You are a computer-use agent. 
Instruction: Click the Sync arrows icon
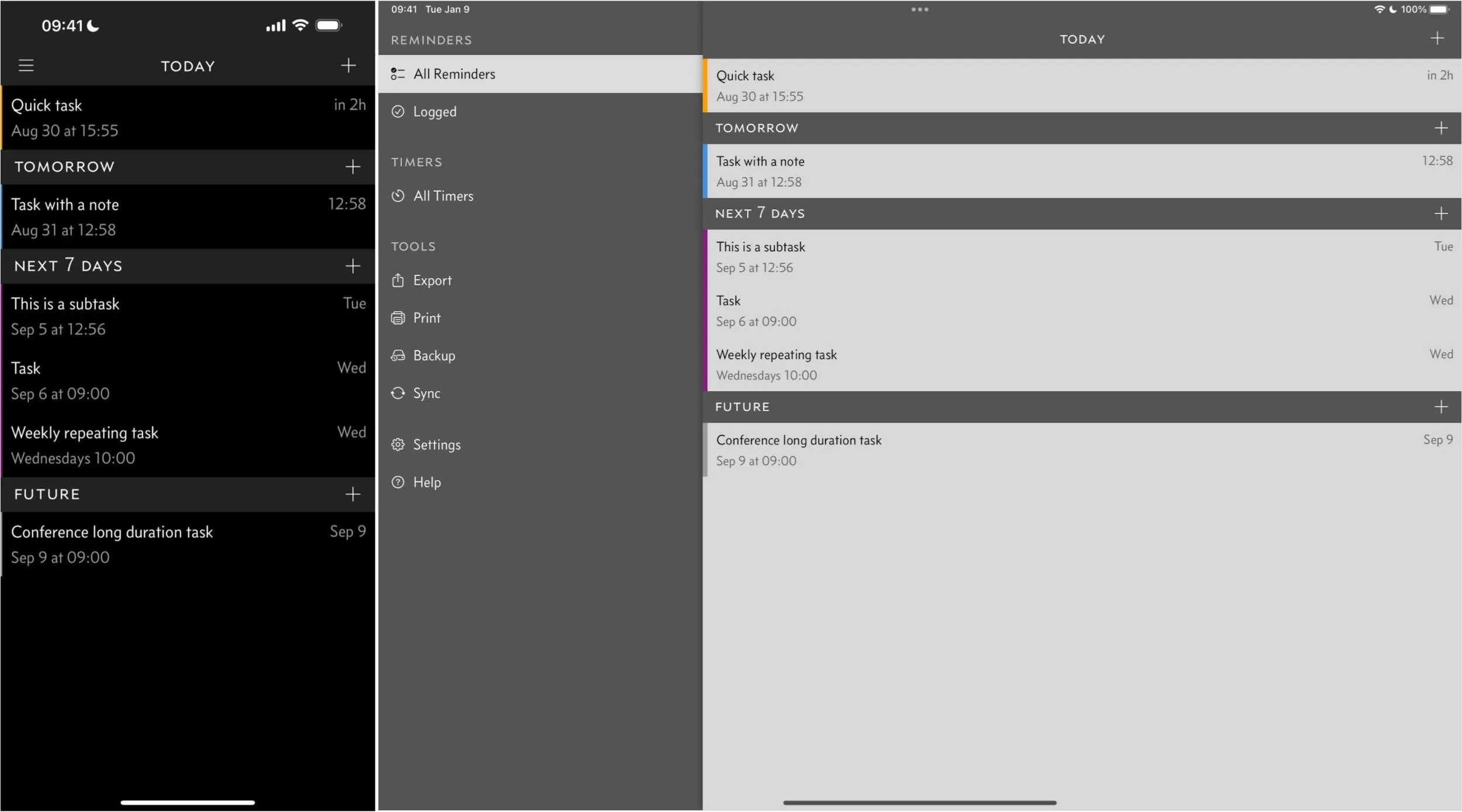pyautogui.click(x=398, y=393)
